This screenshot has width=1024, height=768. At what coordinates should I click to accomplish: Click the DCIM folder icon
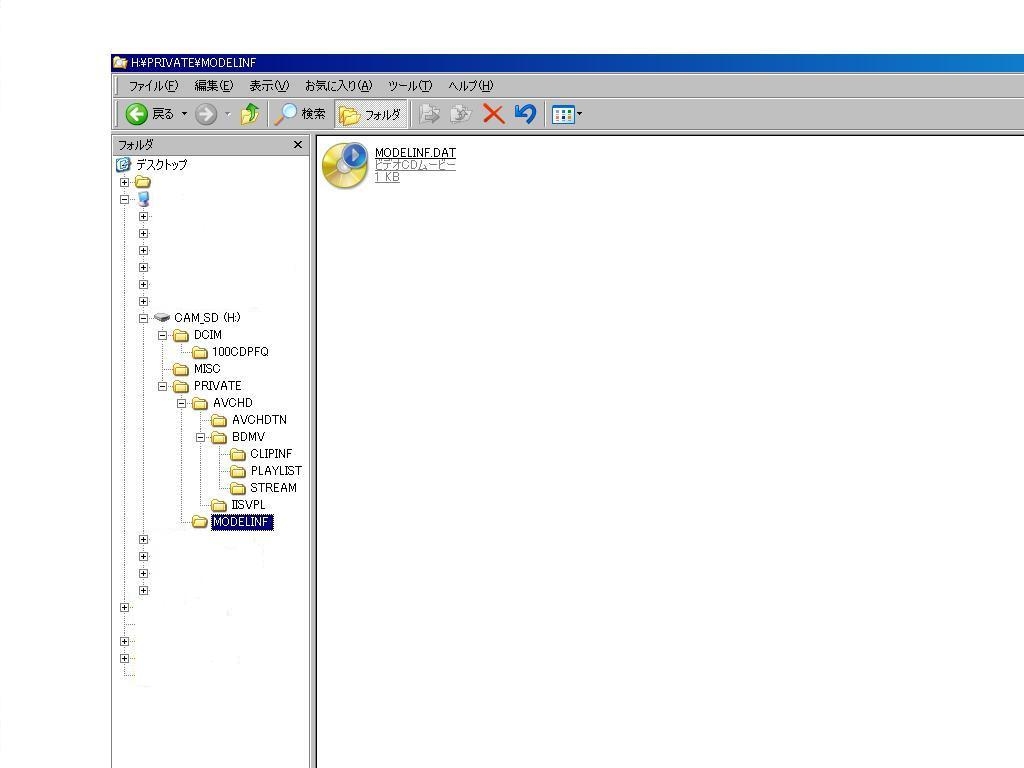pyautogui.click(x=181, y=335)
